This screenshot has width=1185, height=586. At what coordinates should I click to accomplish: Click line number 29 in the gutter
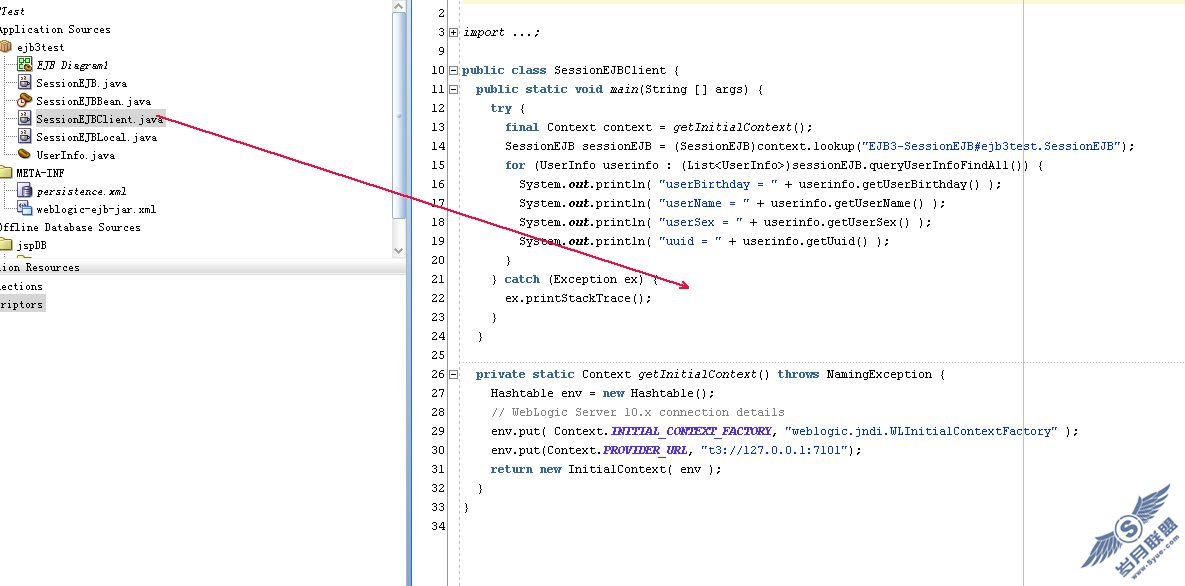[x=438, y=431]
